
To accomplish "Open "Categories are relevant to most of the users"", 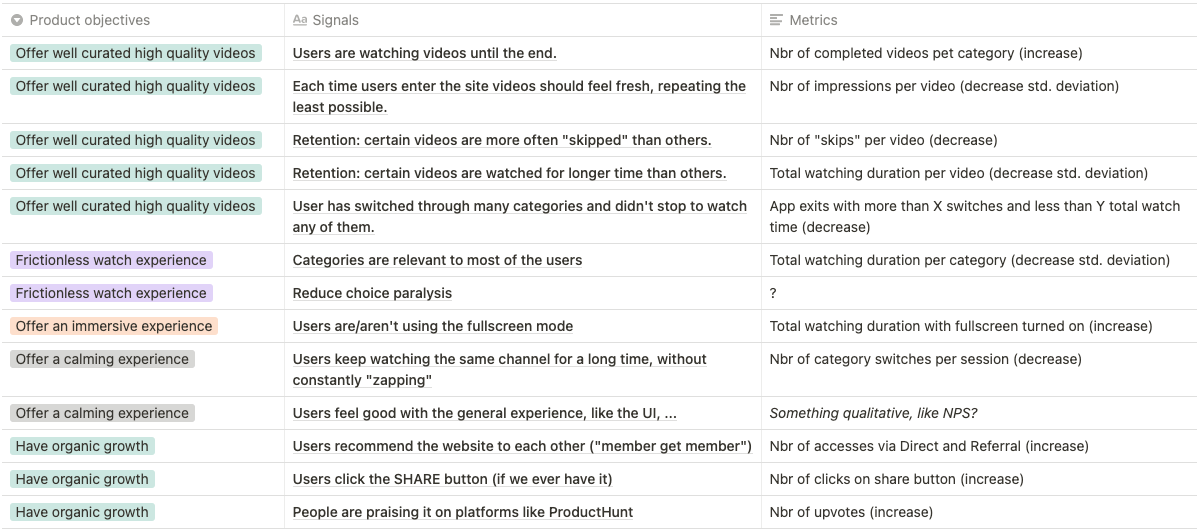I will (x=437, y=260).
